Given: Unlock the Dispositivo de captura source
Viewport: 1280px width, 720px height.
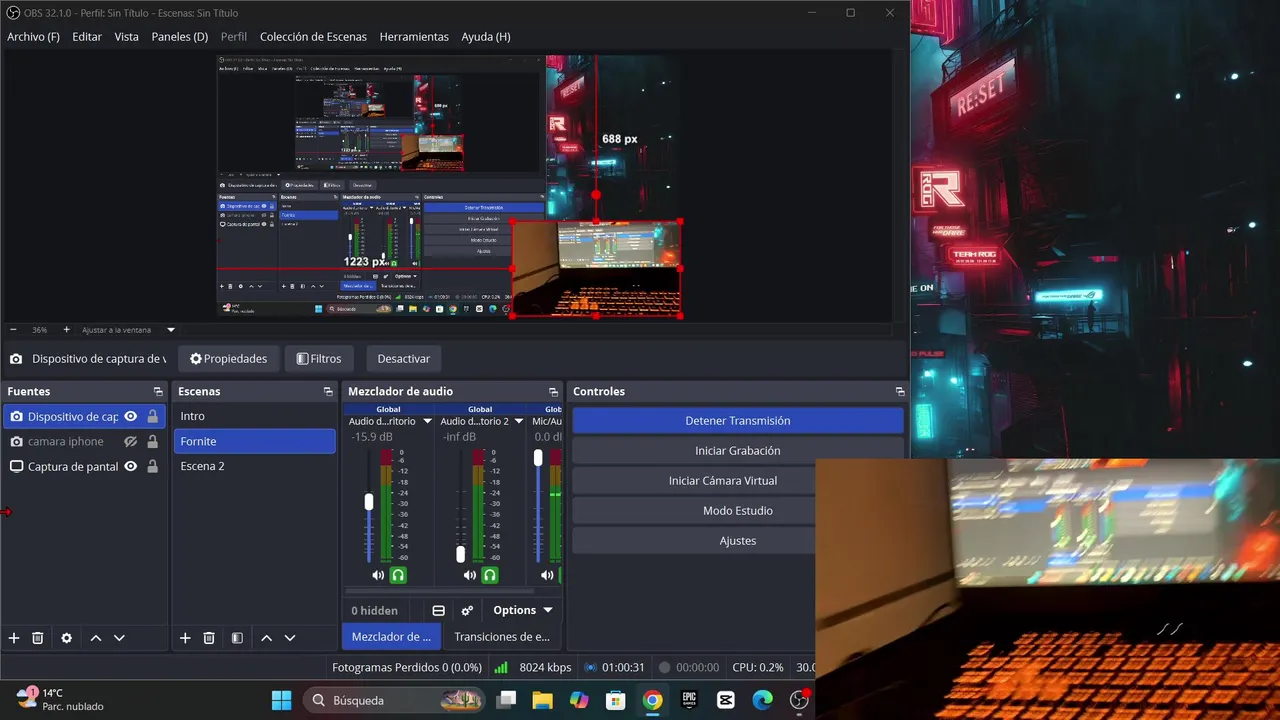Looking at the screenshot, I should [153, 417].
